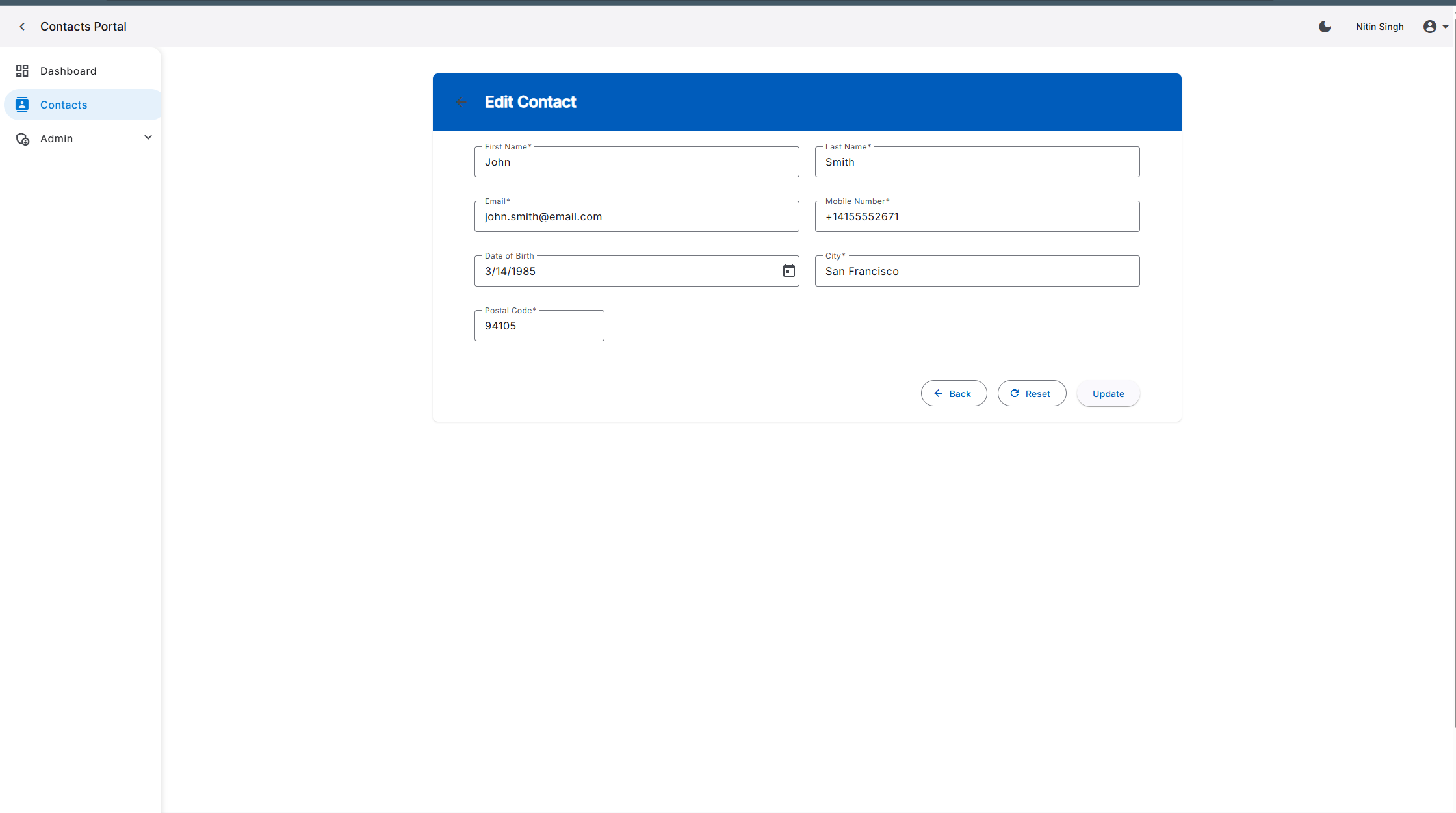
Task: Toggle dark mode moon icon
Action: pyautogui.click(x=1325, y=27)
